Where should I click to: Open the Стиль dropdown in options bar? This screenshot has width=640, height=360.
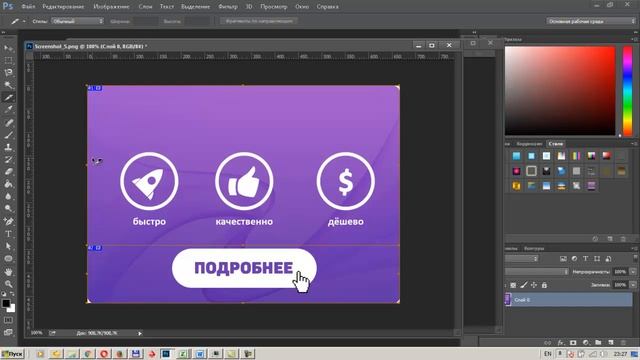[x=78, y=21]
